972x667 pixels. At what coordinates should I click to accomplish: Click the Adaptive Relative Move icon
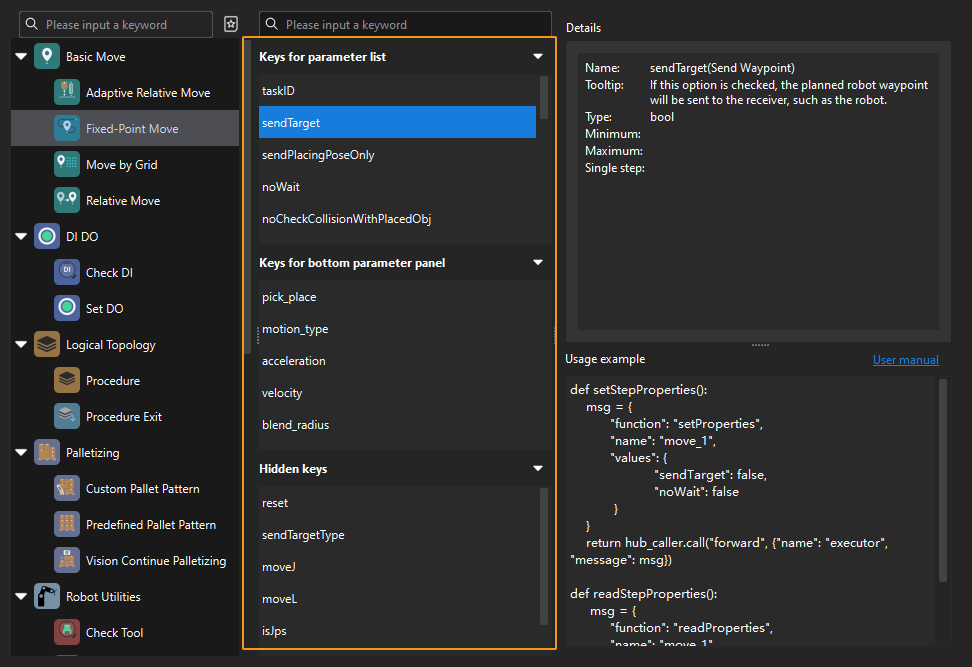tap(67, 93)
